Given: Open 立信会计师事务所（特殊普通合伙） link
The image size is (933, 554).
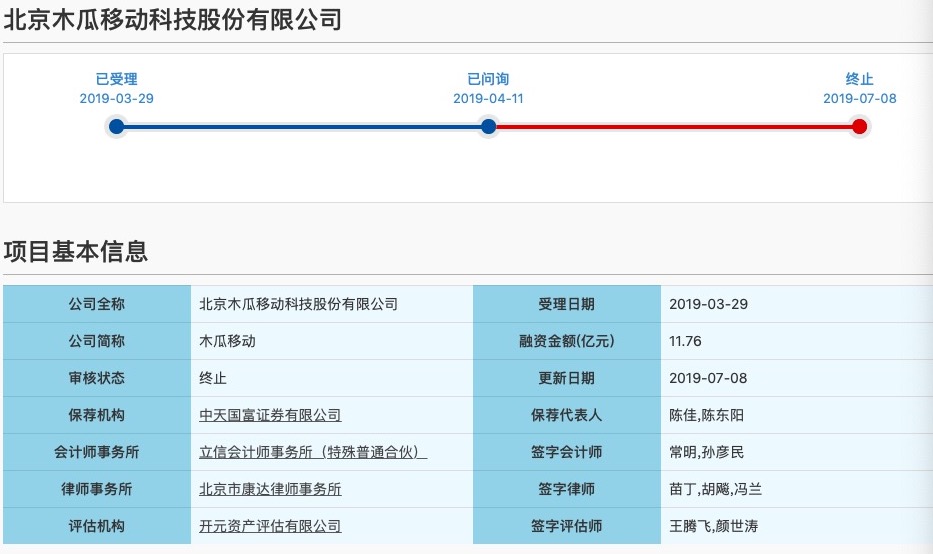Looking at the screenshot, I should [x=313, y=452].
